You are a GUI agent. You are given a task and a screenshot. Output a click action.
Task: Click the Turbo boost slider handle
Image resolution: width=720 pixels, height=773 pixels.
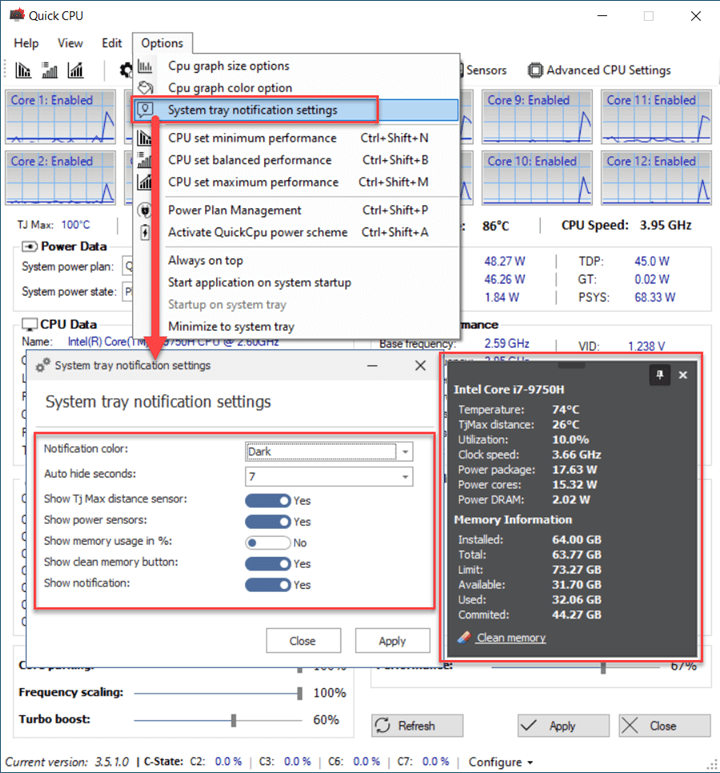tap(234, 720)
